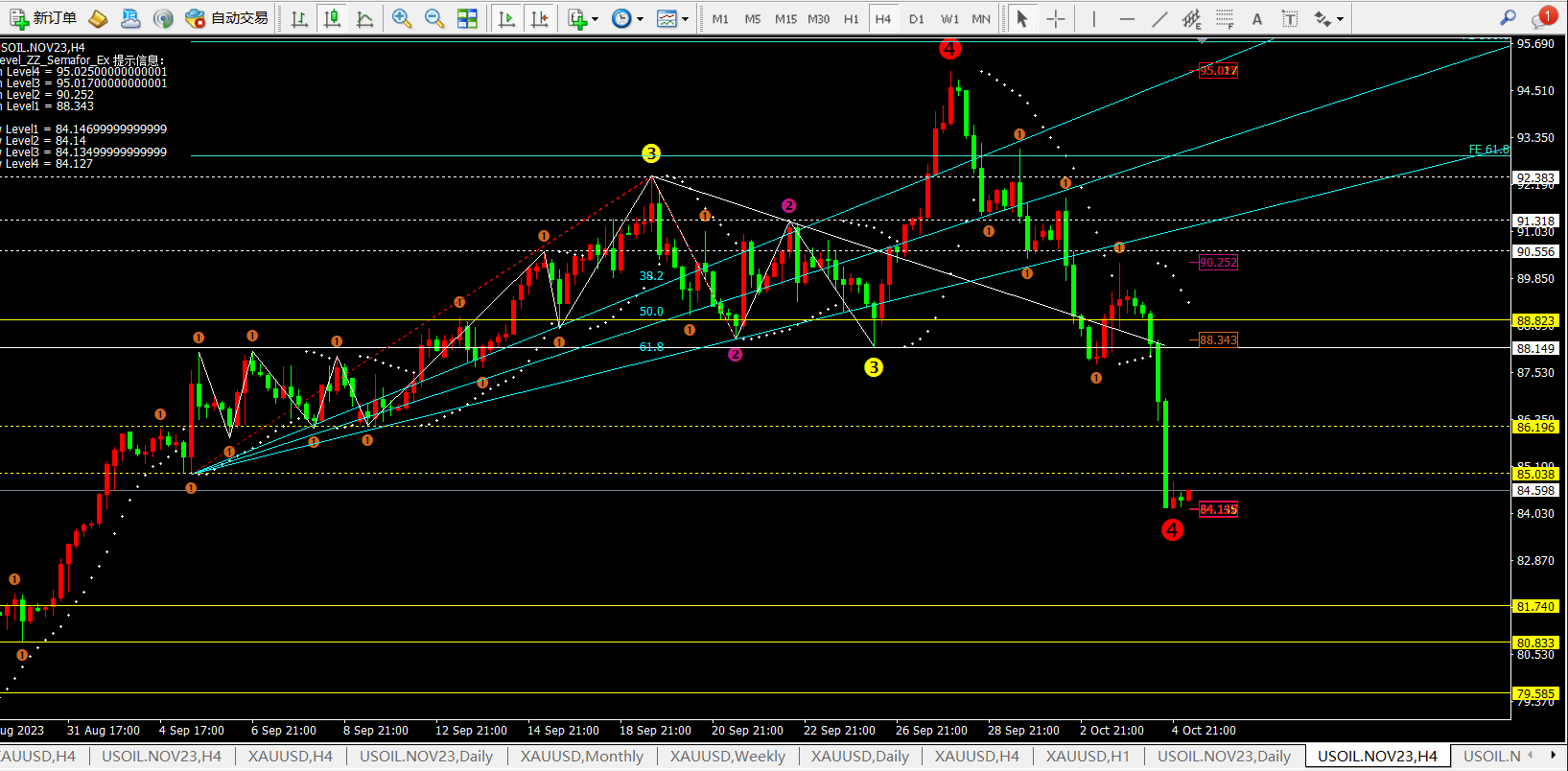Click the 86.196 yellow price tag
Image resolution: width=1568 pixels, height=771 pixels.
click(x=1535, y=427)
